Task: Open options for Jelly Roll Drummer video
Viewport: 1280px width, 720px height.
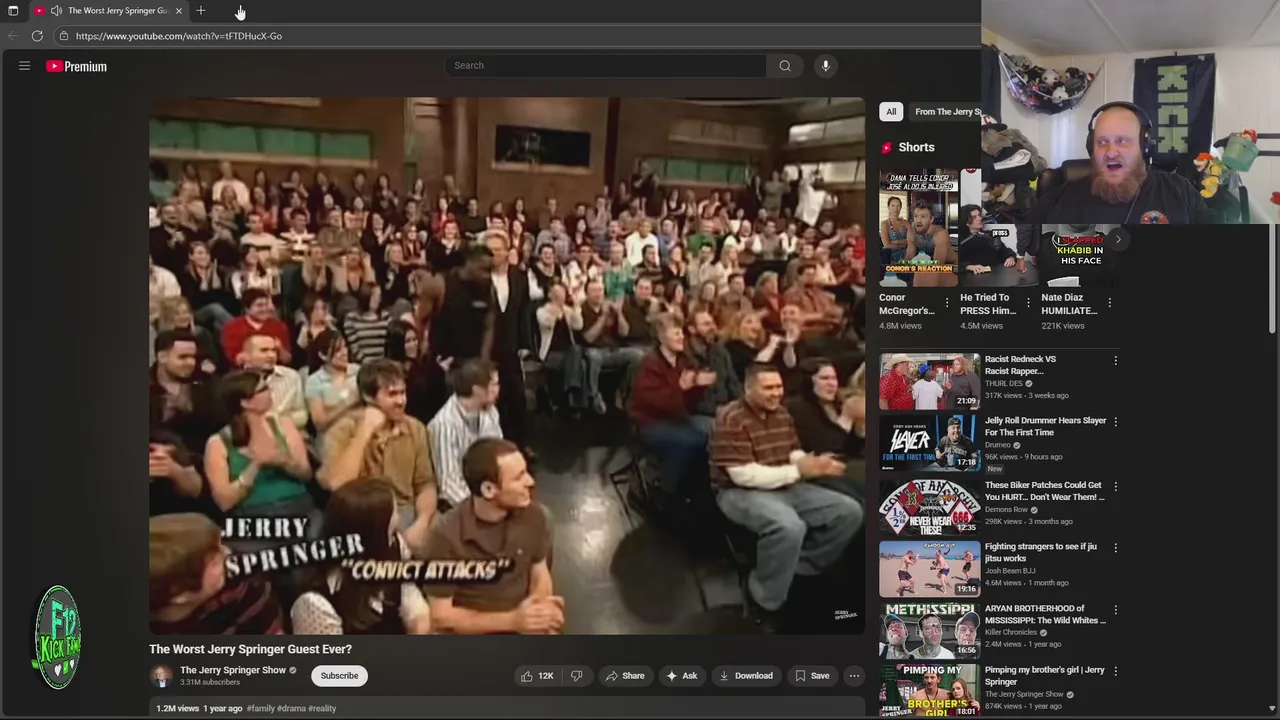Action: coord(1116,422)
